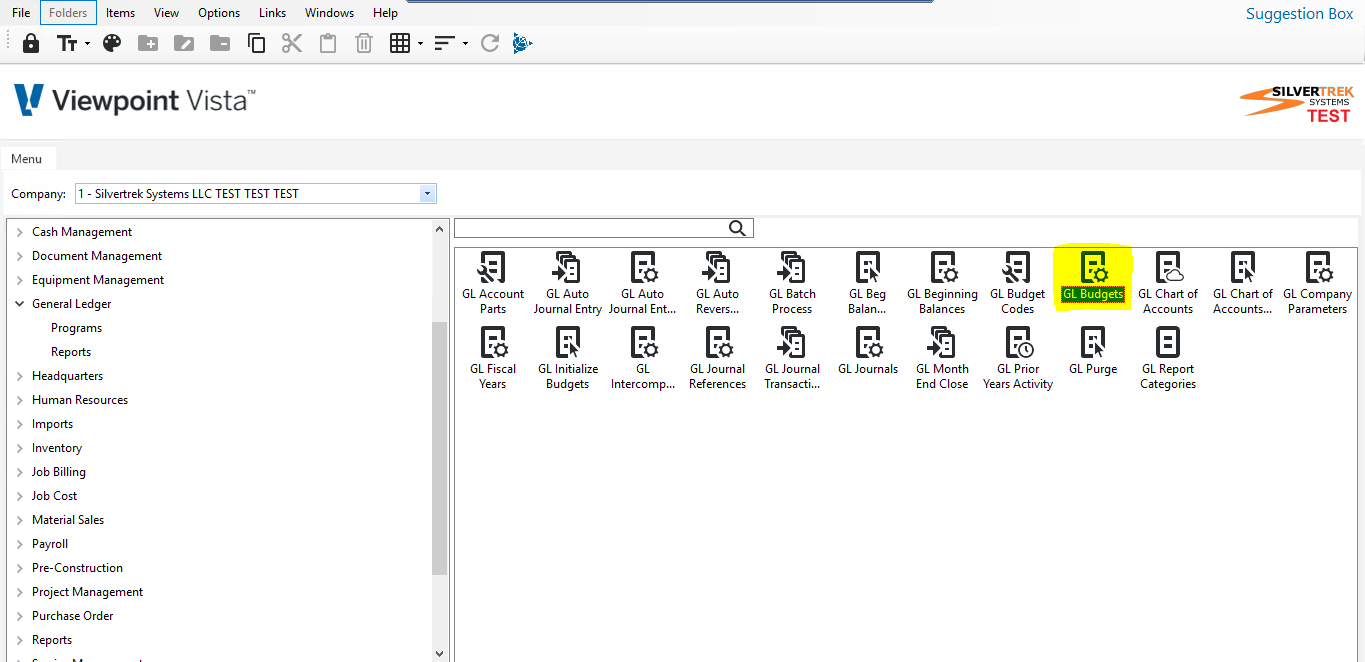
Task: Open GL Account Parts form
Action: [493, 283]
